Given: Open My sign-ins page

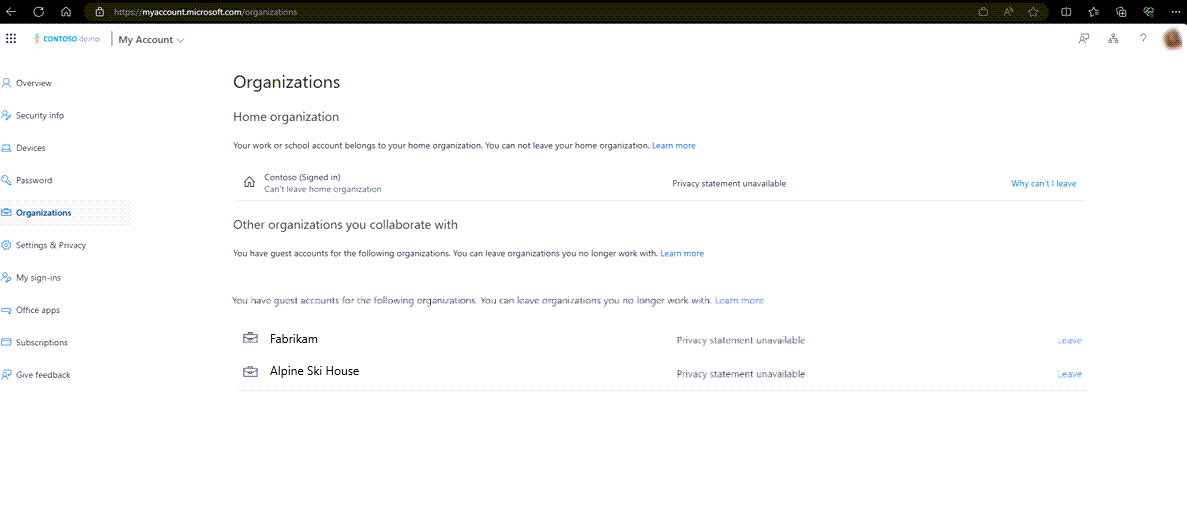Looking at the screenshot, I should [x=38, y=278].
